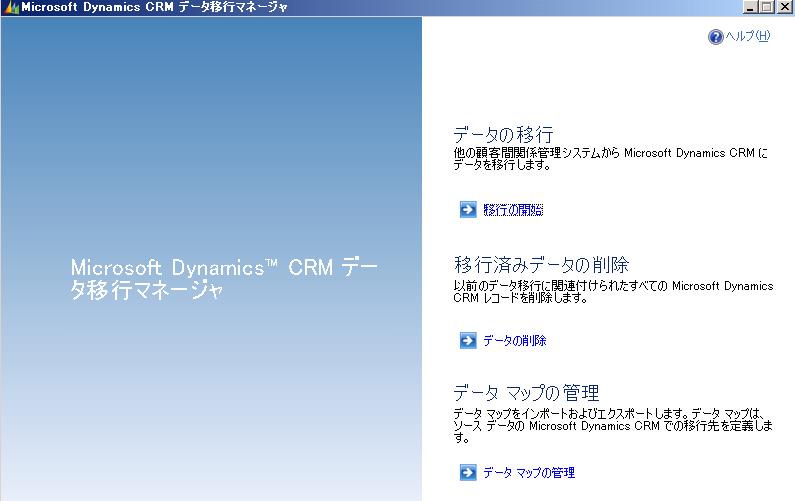Click the 移行済みデータの削除 heading
This screenshot has height=501, width=795.
541,265
